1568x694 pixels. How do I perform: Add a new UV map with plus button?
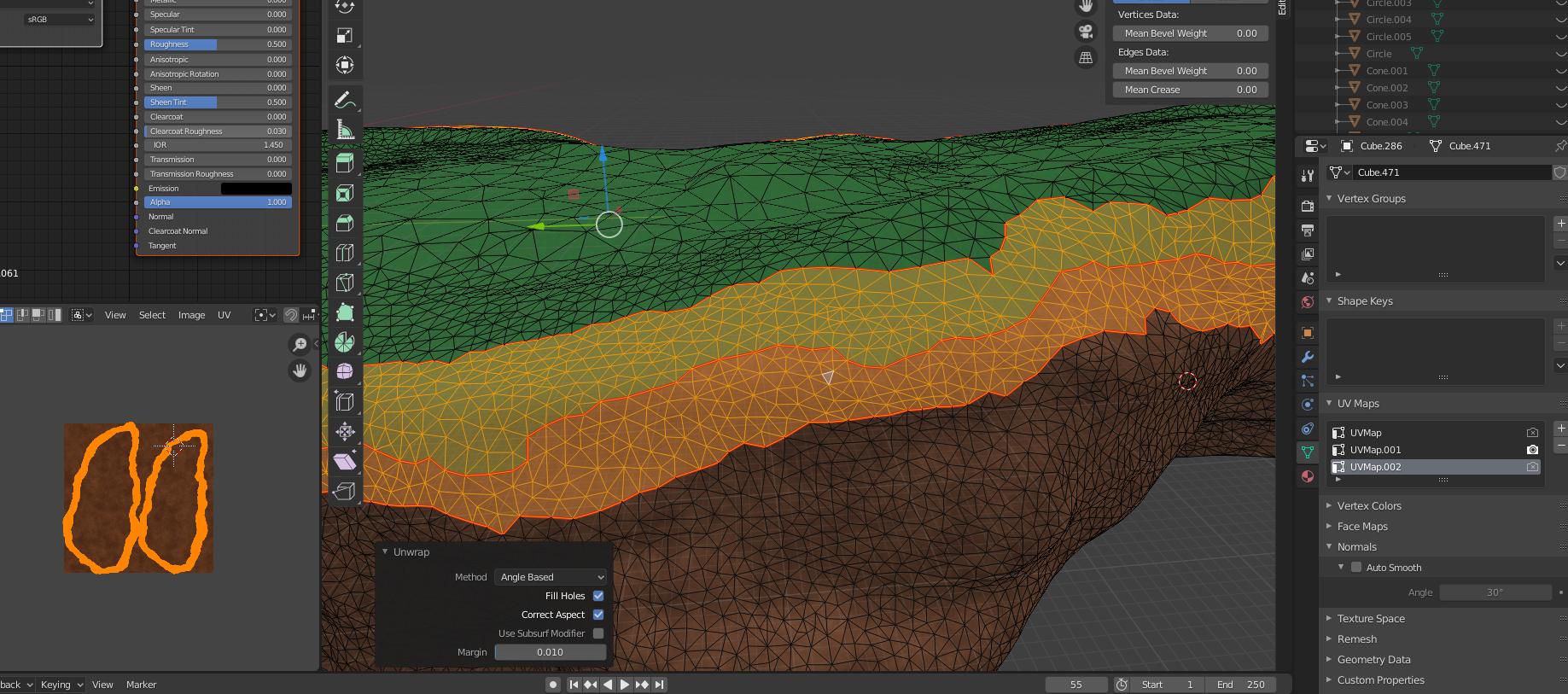(1560, 429)
